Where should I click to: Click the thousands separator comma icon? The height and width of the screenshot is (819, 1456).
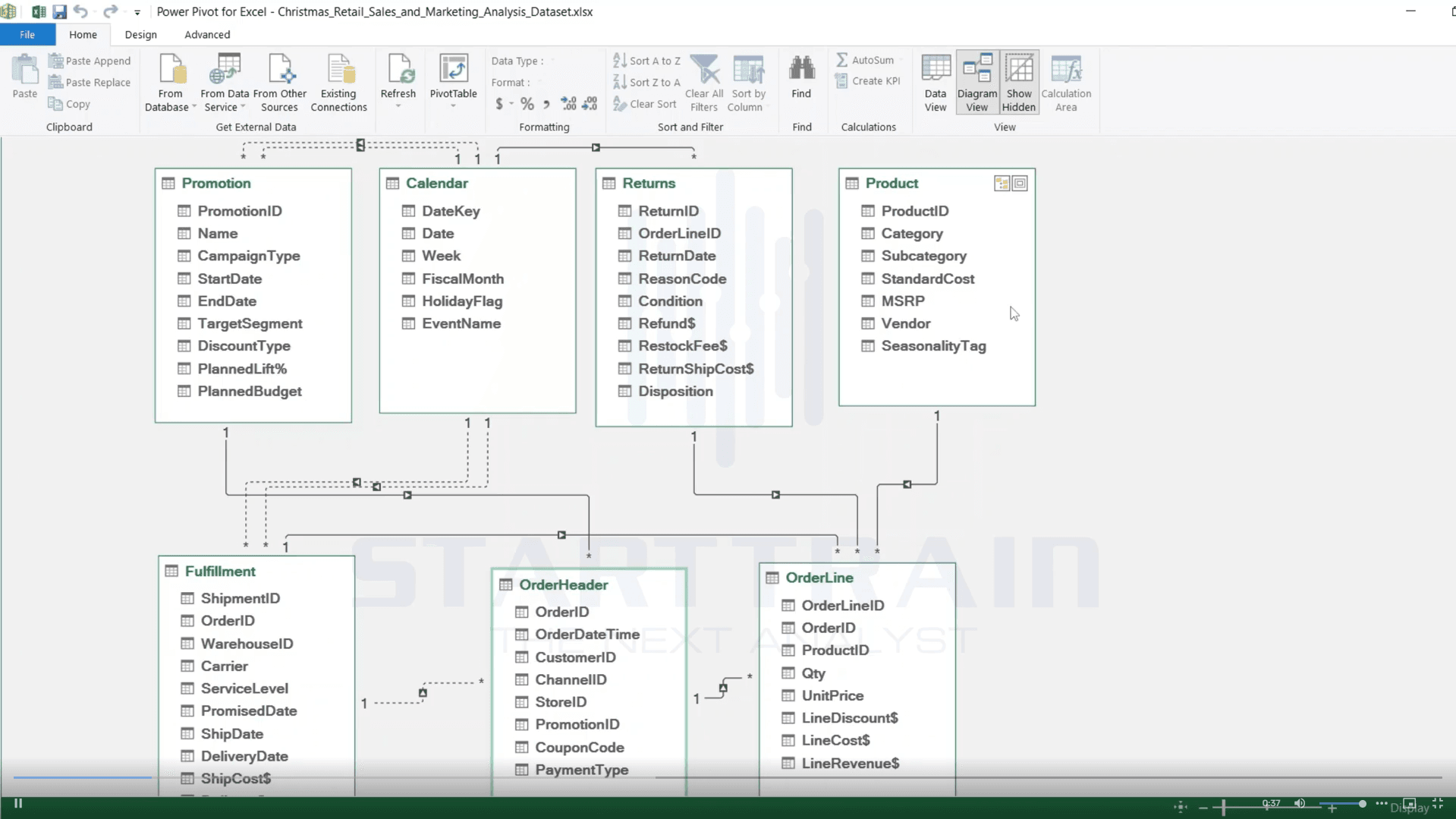pos(546,105)
